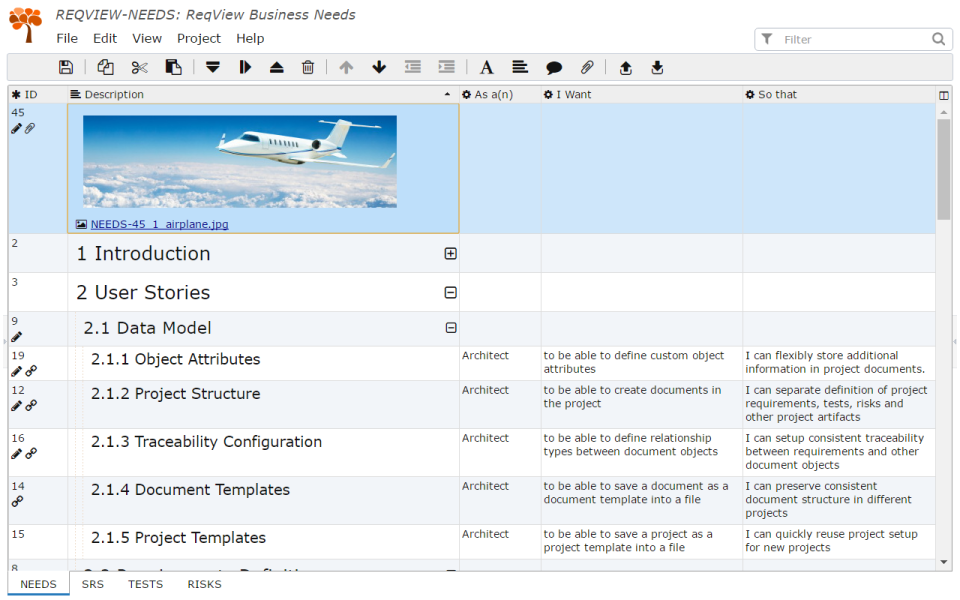Open the View menu
The image size is (960, 600).
tap(147, 39)
